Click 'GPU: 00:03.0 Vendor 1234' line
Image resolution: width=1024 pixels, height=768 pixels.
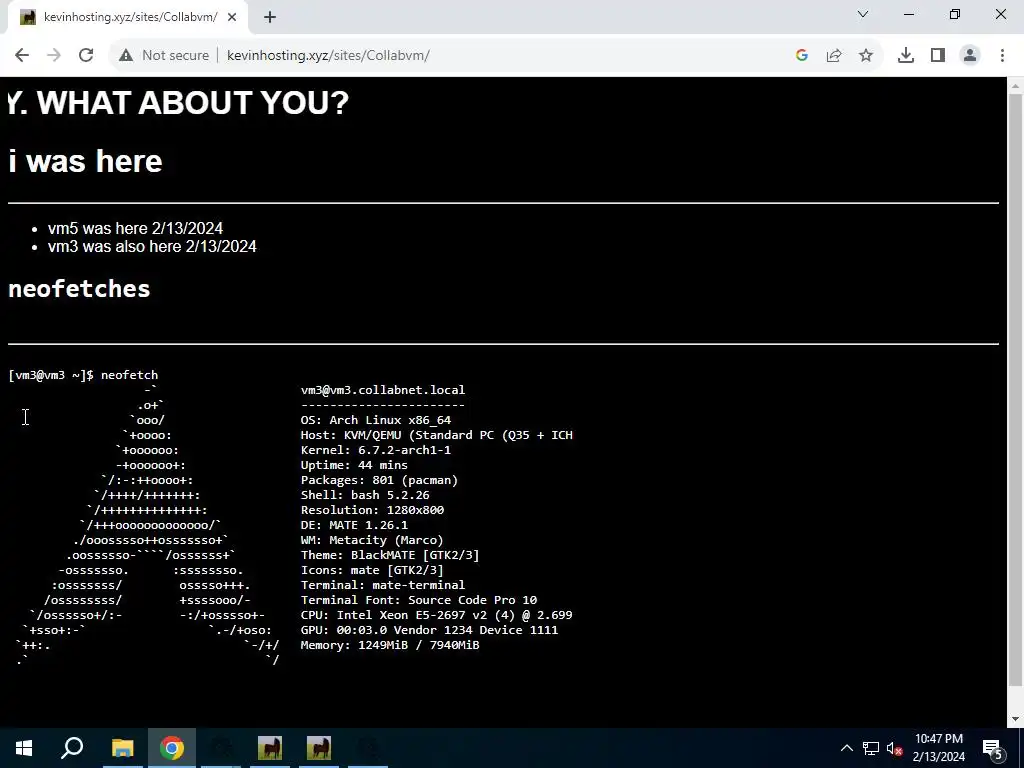429,630
